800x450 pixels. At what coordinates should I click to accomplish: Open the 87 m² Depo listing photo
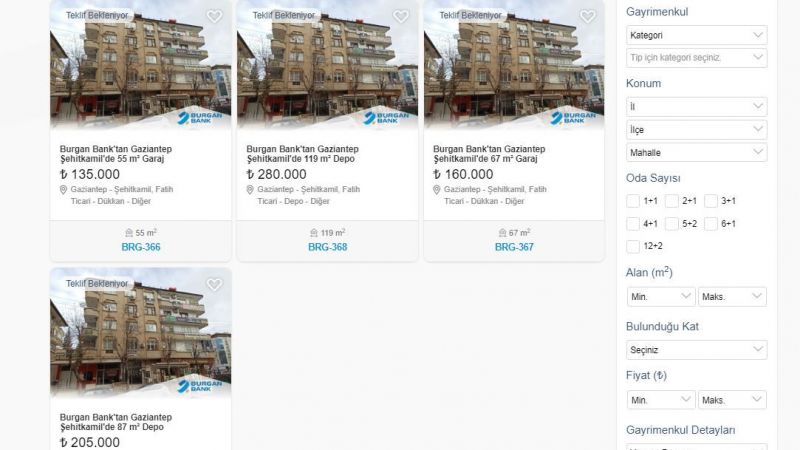(x=141, y=333)
